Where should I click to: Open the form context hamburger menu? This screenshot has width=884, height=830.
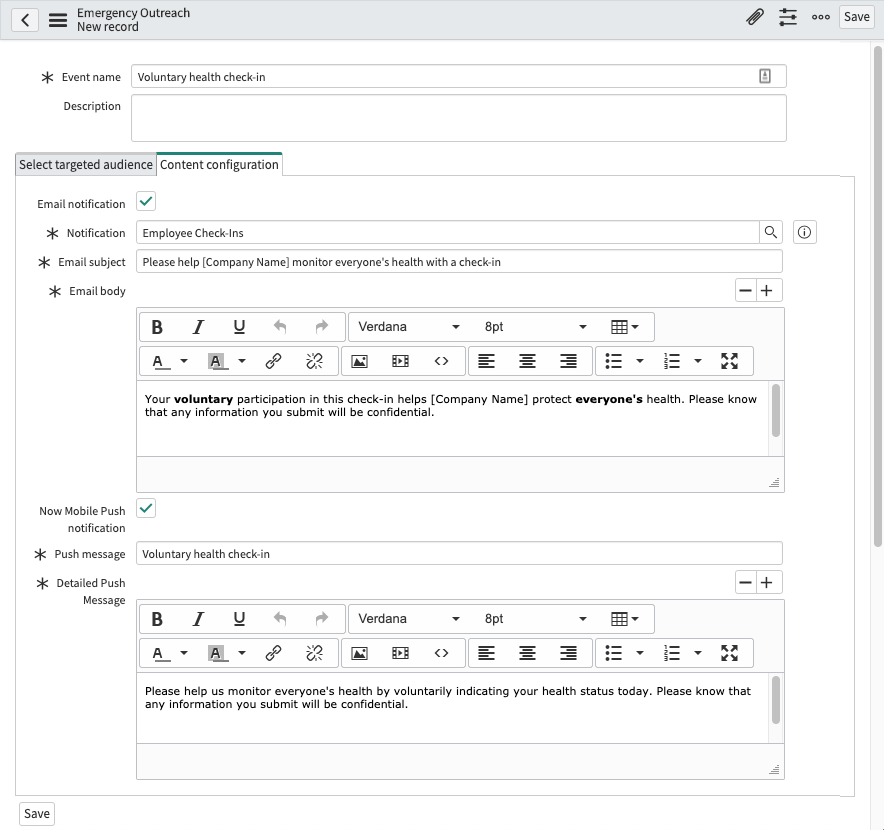[x=58, y=20]
